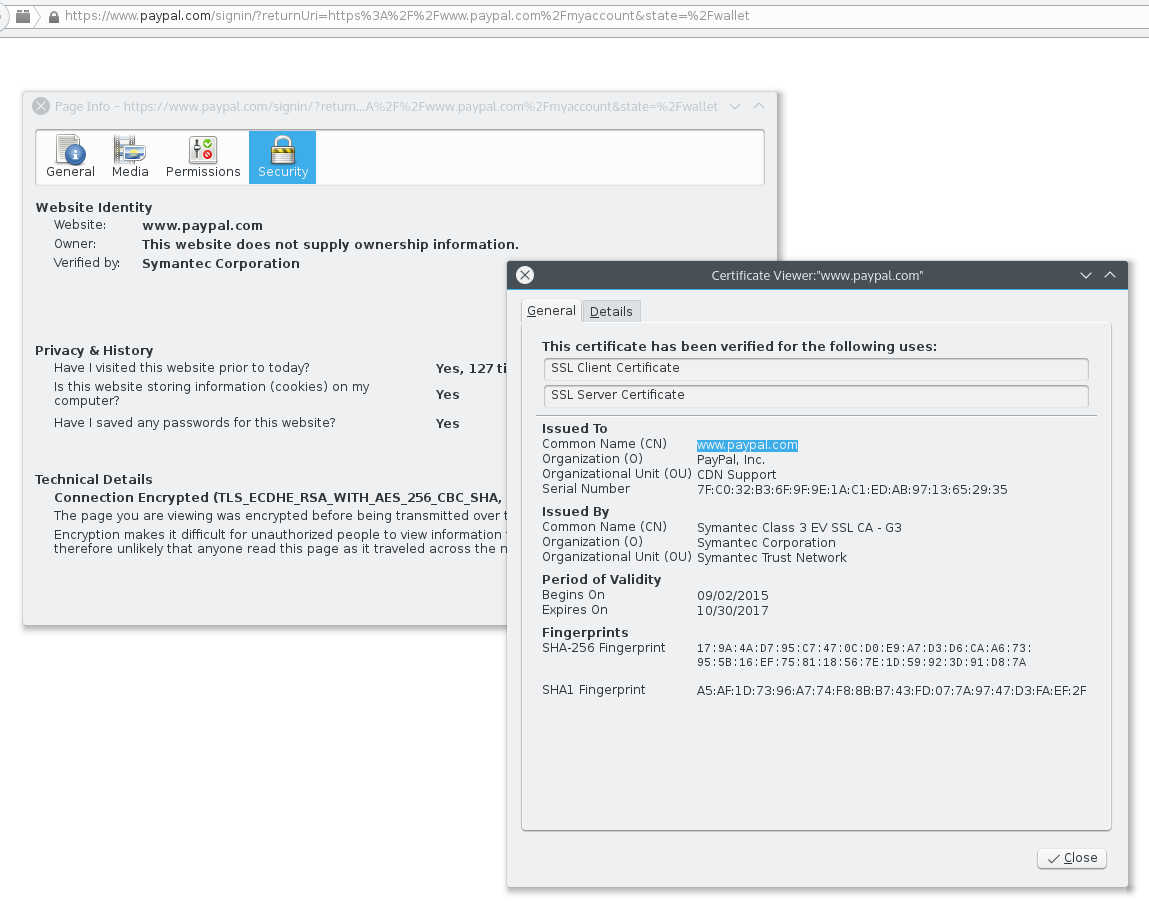This screenshot has width=1149, height=902.
Task: Switch to the Details tab in Certificate Viewer
Action: click(x=611, y=311)
